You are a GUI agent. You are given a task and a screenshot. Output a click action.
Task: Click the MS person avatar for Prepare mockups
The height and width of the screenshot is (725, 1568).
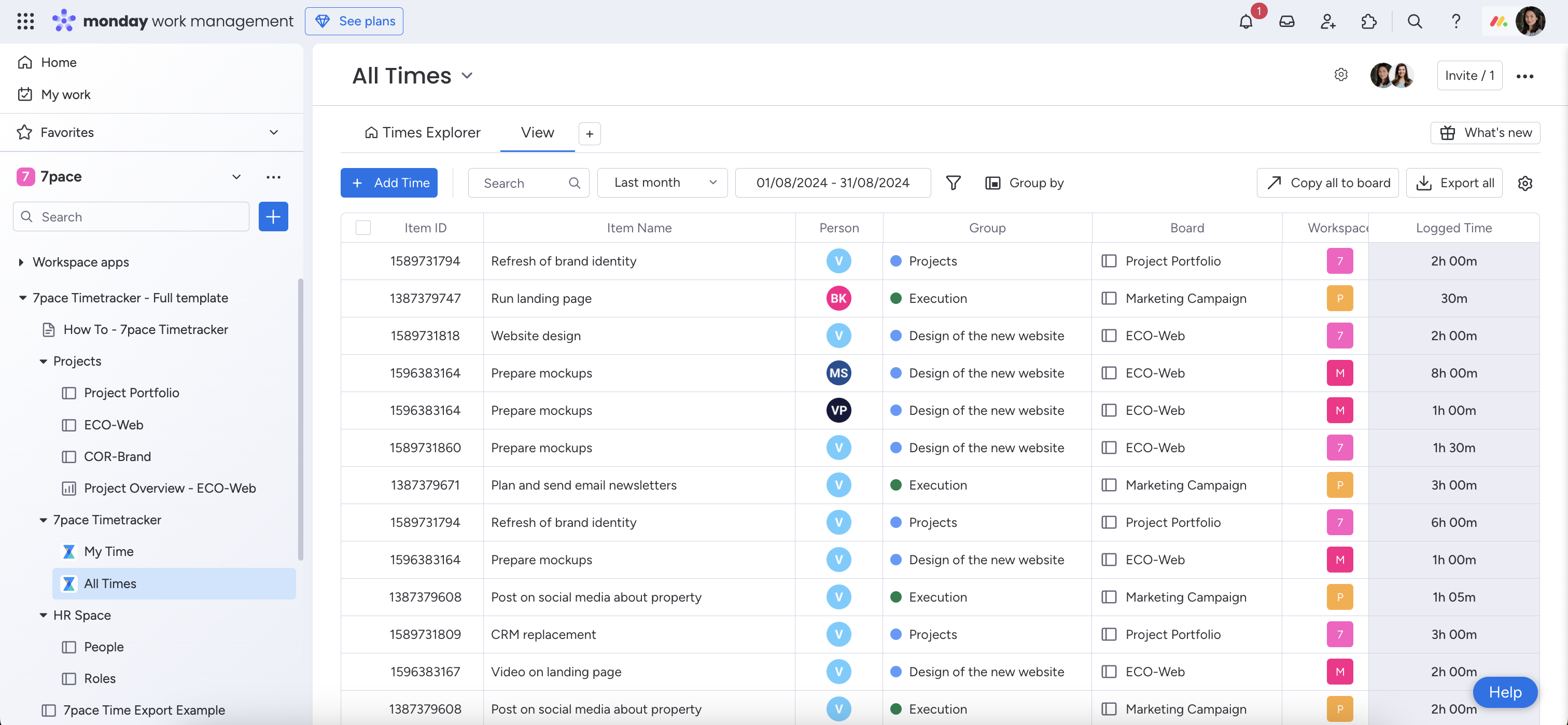click(x=839, y=373)
